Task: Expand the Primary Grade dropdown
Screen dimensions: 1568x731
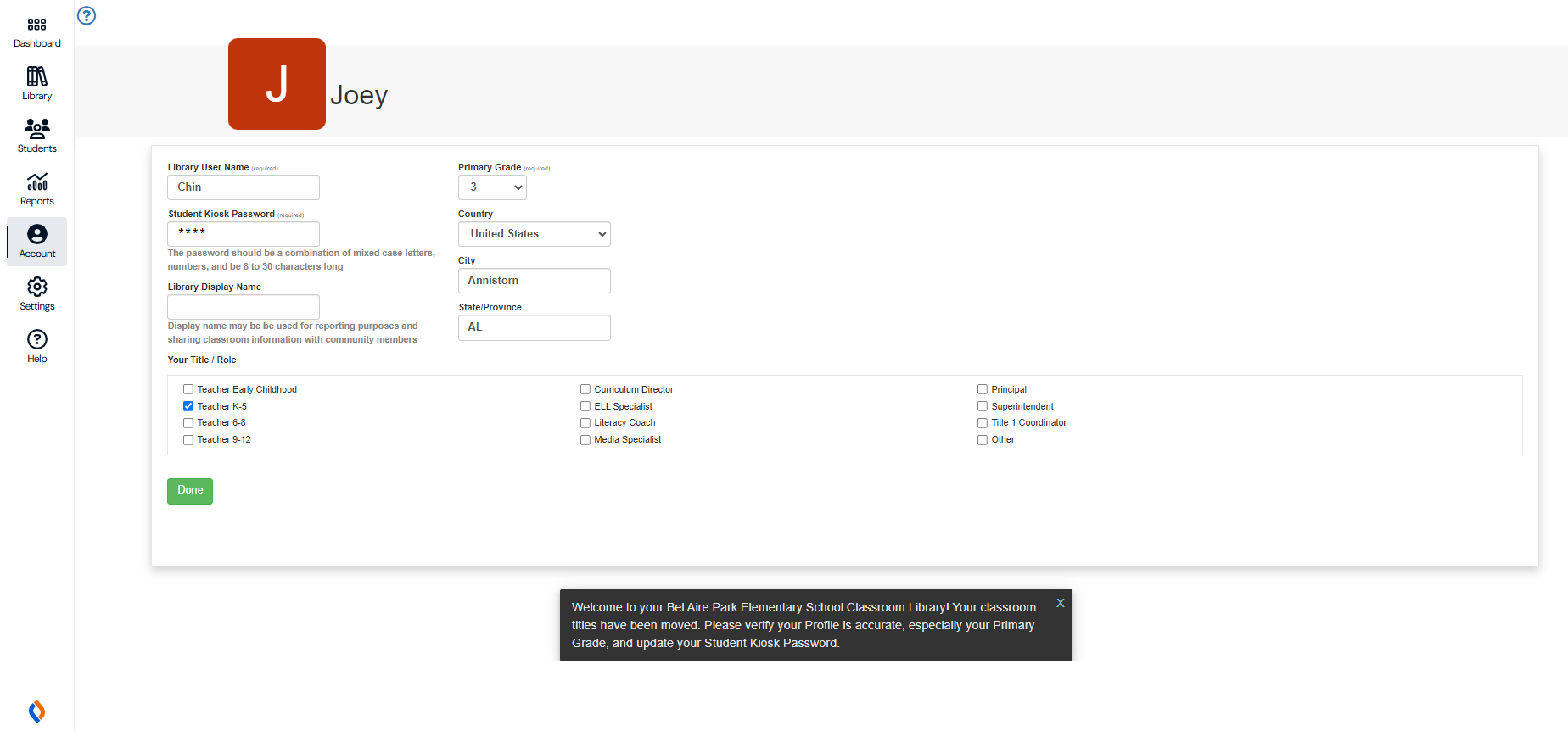Action: [492, 187]
